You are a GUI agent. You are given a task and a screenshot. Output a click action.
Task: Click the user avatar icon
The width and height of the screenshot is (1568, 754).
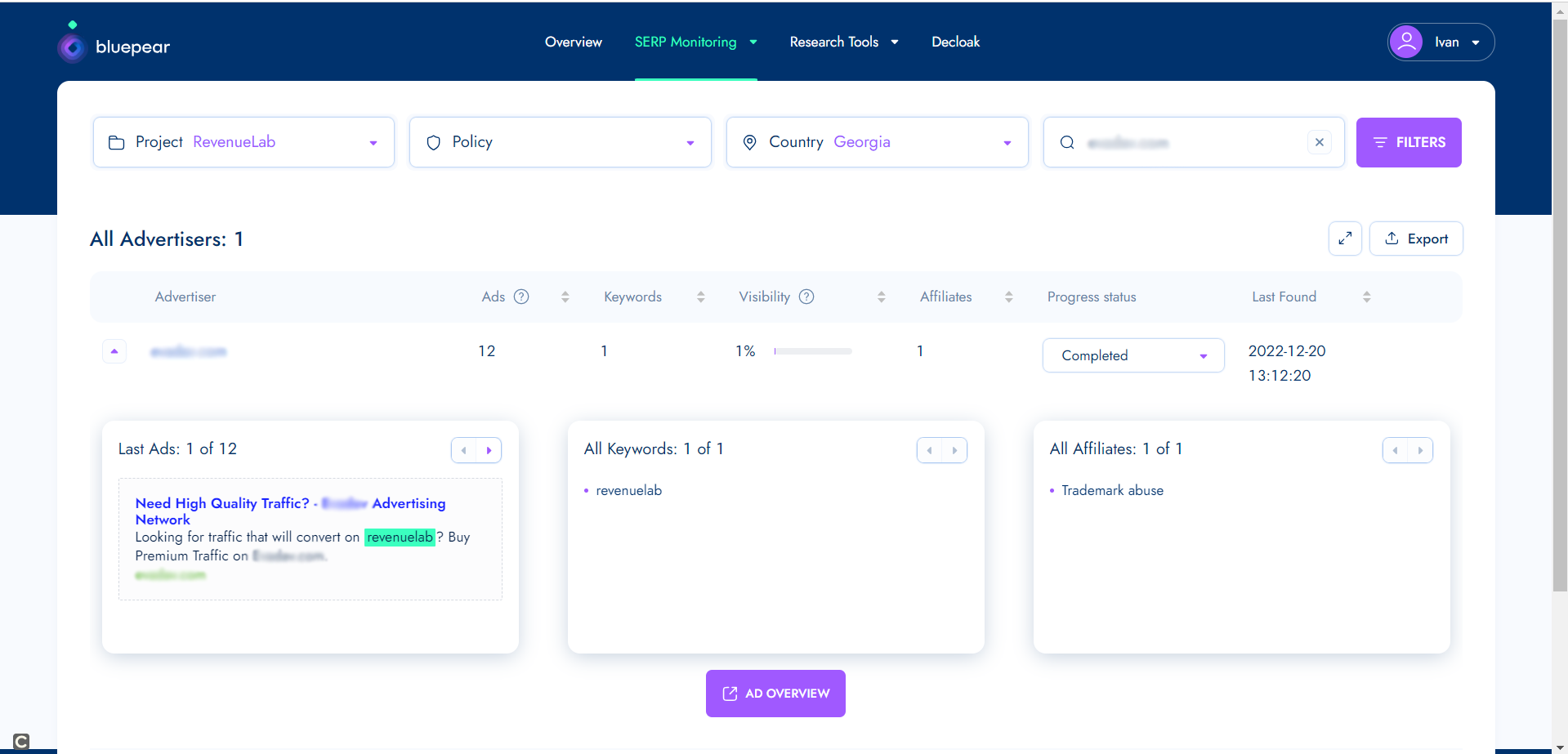tap(1406, 42)
